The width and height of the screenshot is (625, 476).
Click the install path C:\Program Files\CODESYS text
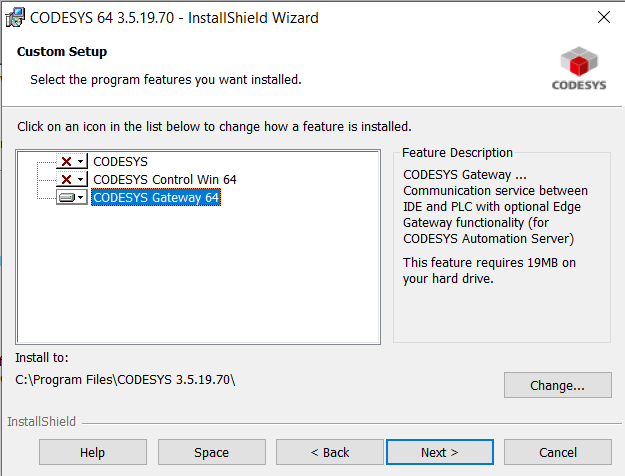126,380
